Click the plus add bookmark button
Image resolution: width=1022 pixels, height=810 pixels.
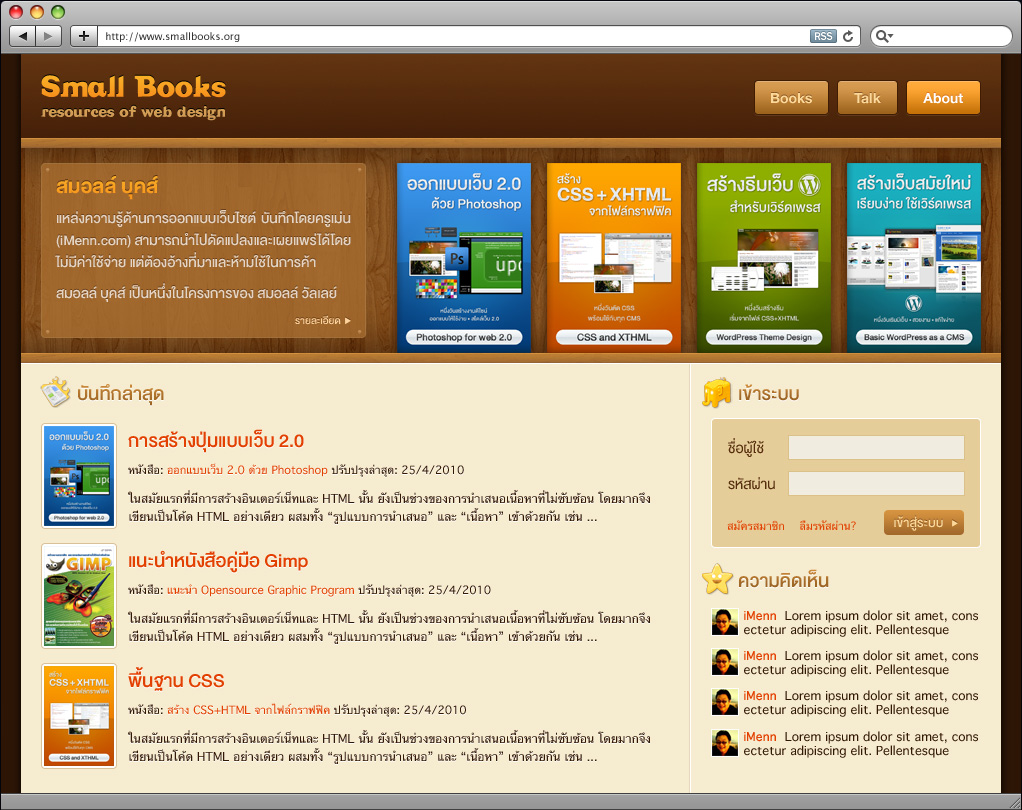83,36
